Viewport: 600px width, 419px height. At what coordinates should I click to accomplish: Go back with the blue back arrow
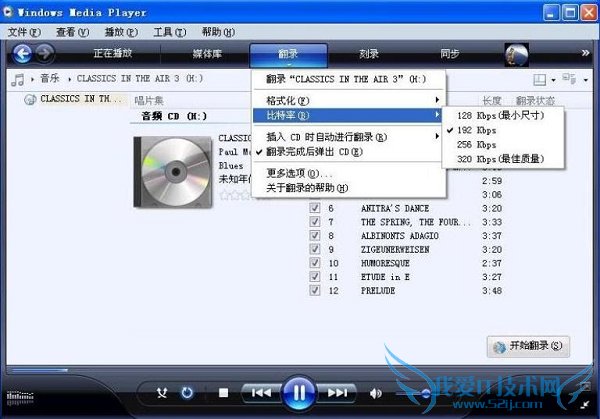pyautogui.click(x=22, y=54)
